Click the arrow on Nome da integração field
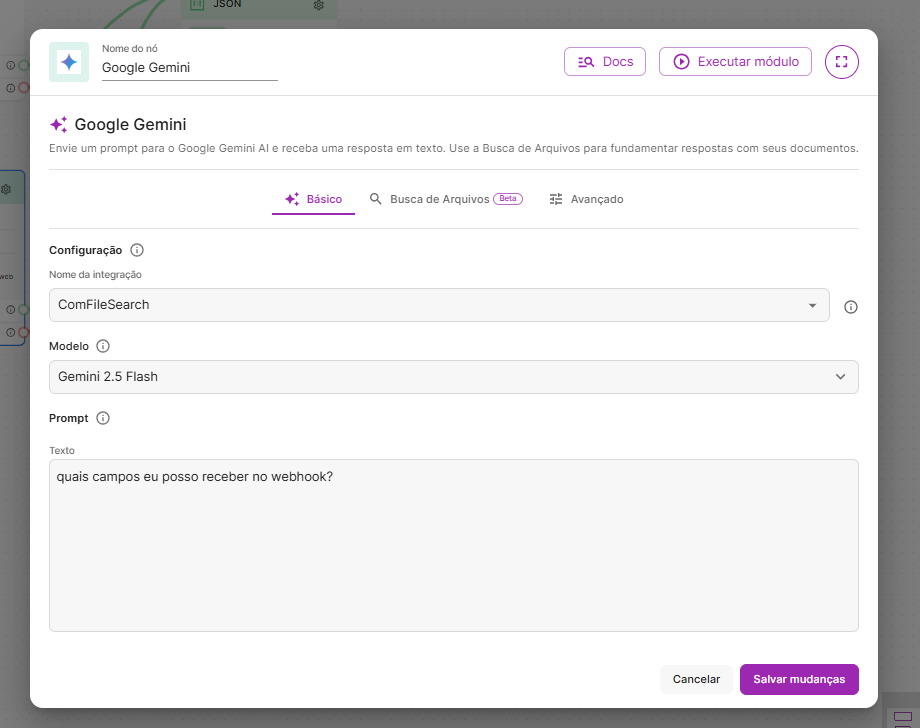This screenshot has height=728, width=920. (x=812, y=305)
